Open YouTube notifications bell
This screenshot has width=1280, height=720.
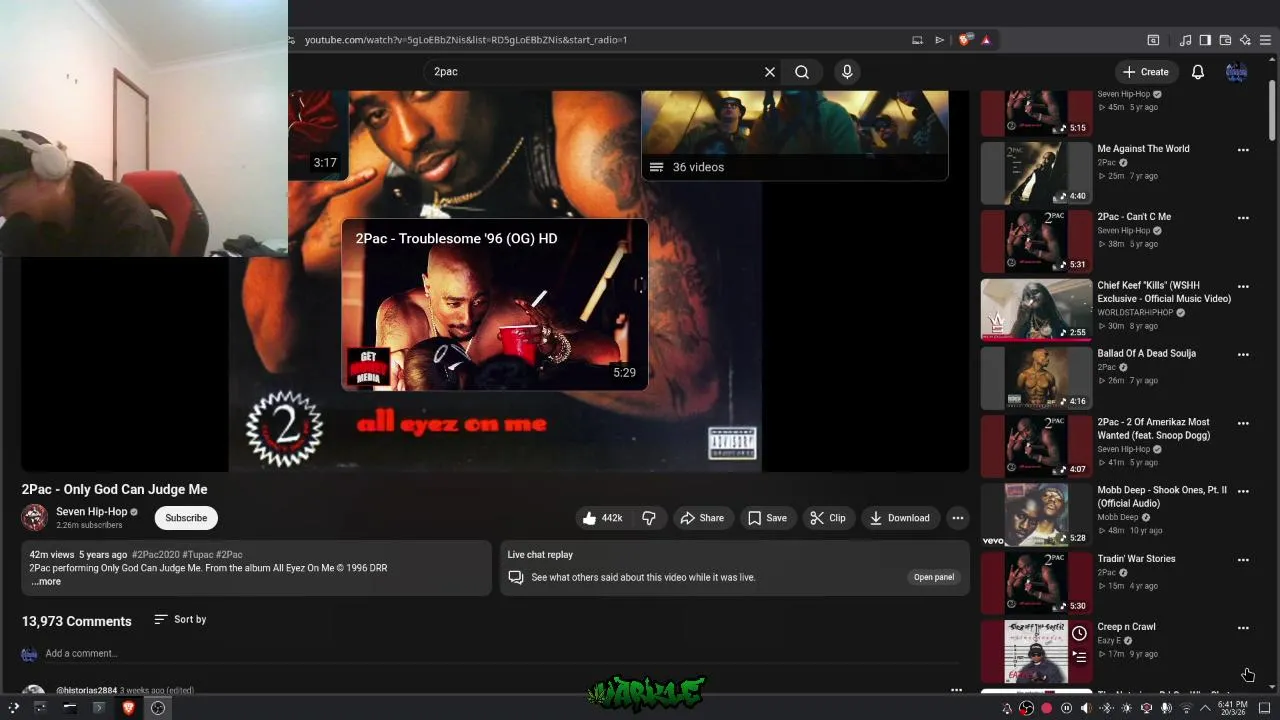pyautogui.click(x=1198, y=72)
